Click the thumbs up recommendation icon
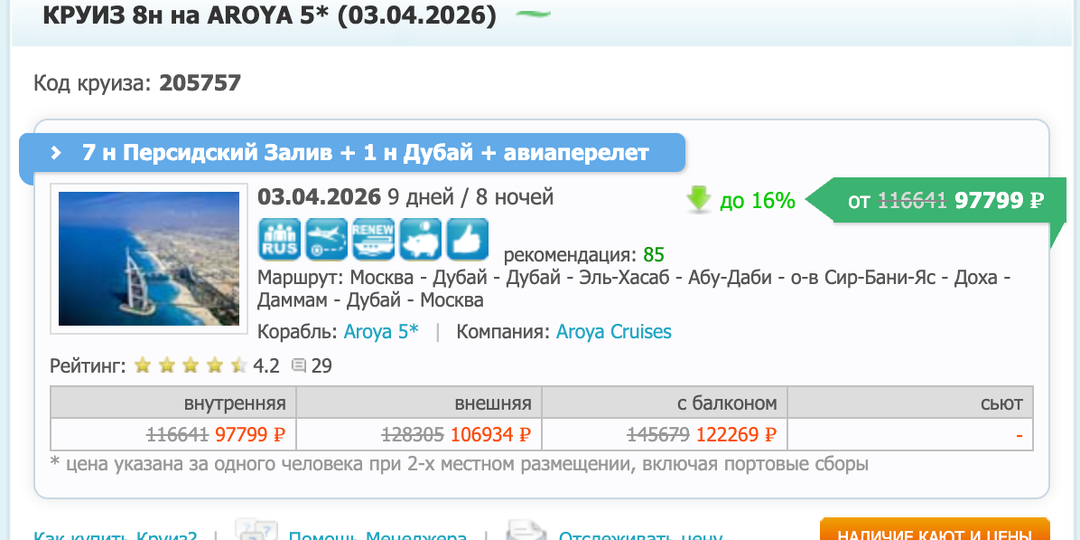 coord(467,239)
